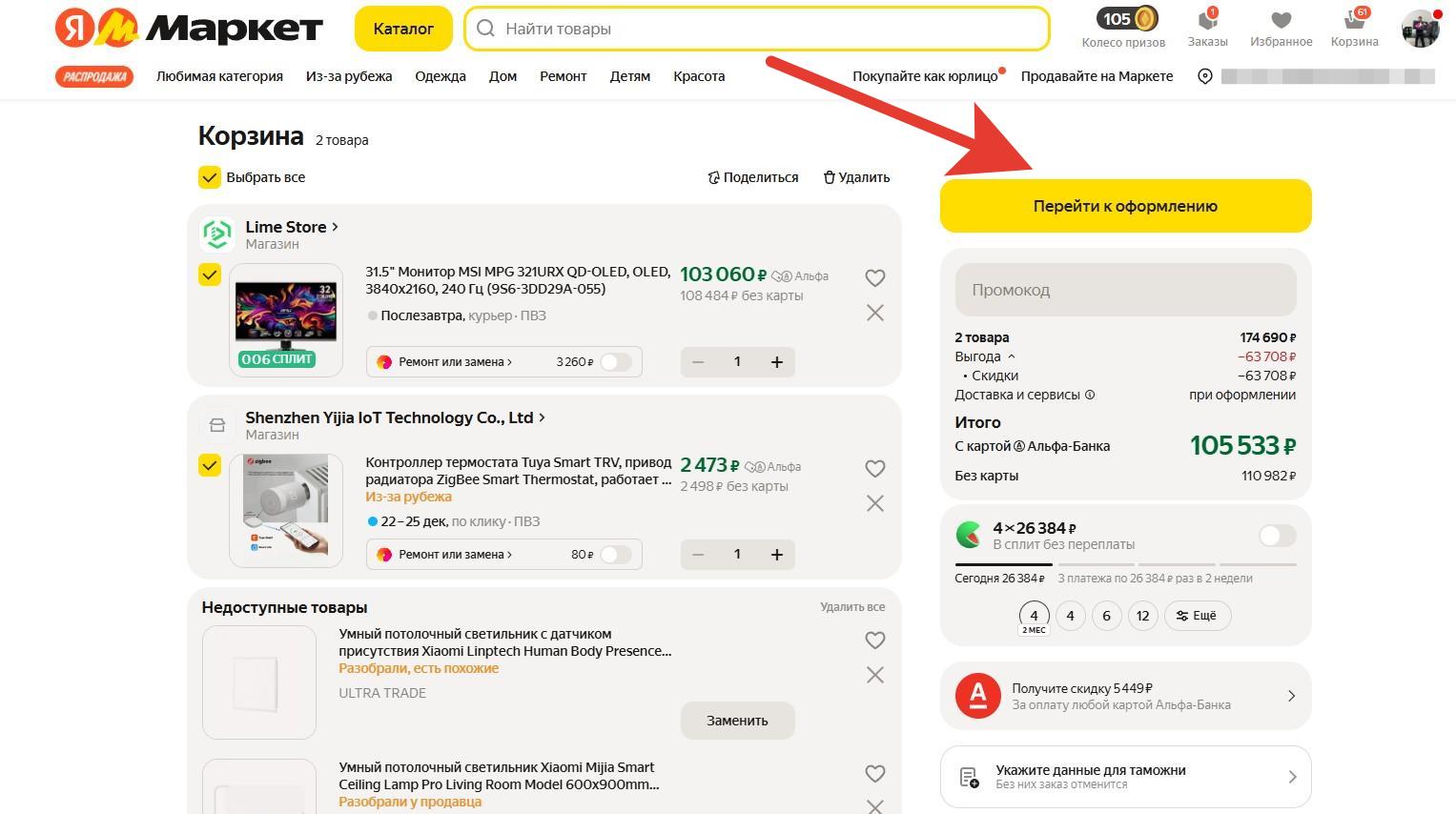Screen dimensions: 1456x814
Task: Uncheck the MSI monitor item checkbox
Action: 210,275
